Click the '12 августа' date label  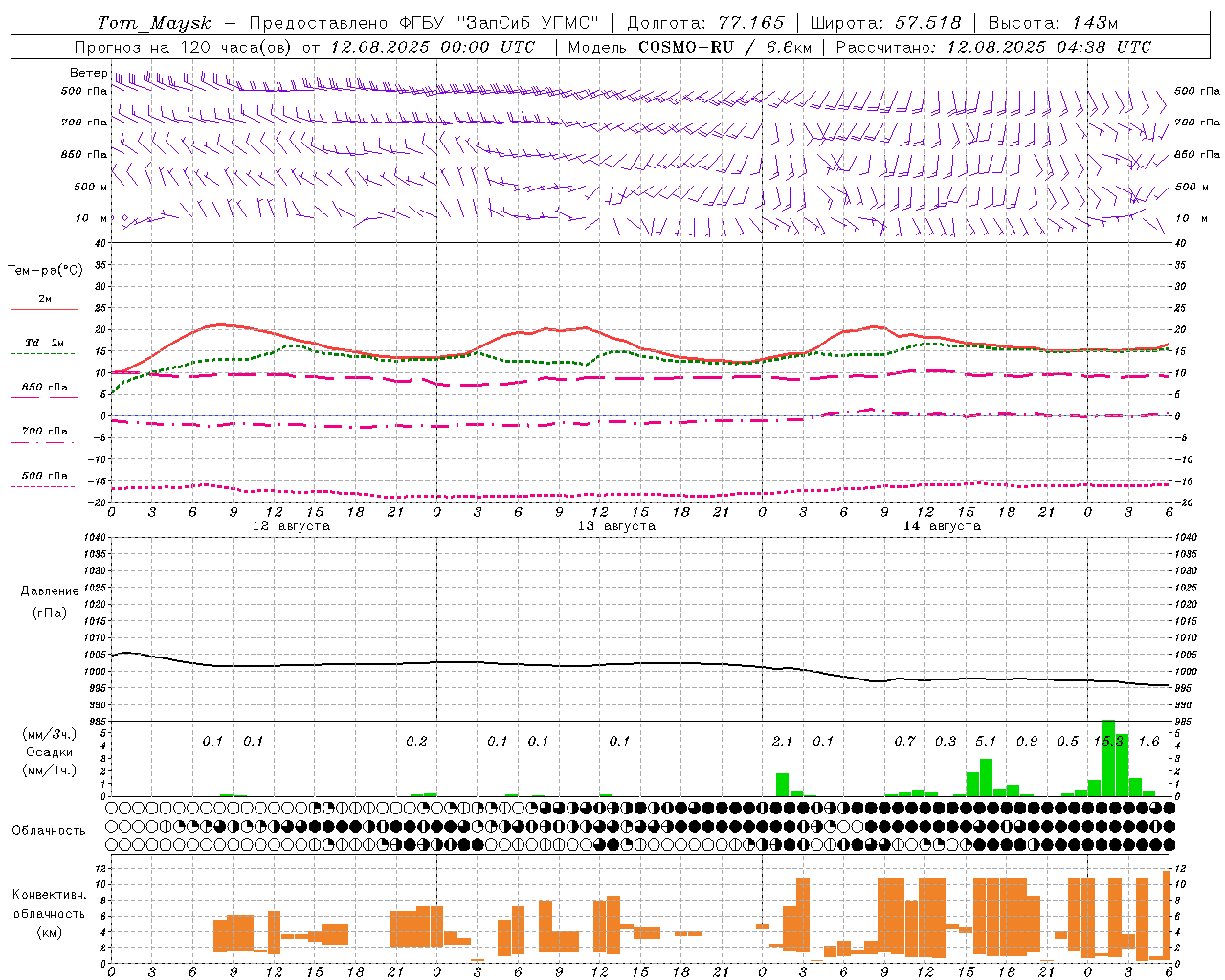pos(291,526)
